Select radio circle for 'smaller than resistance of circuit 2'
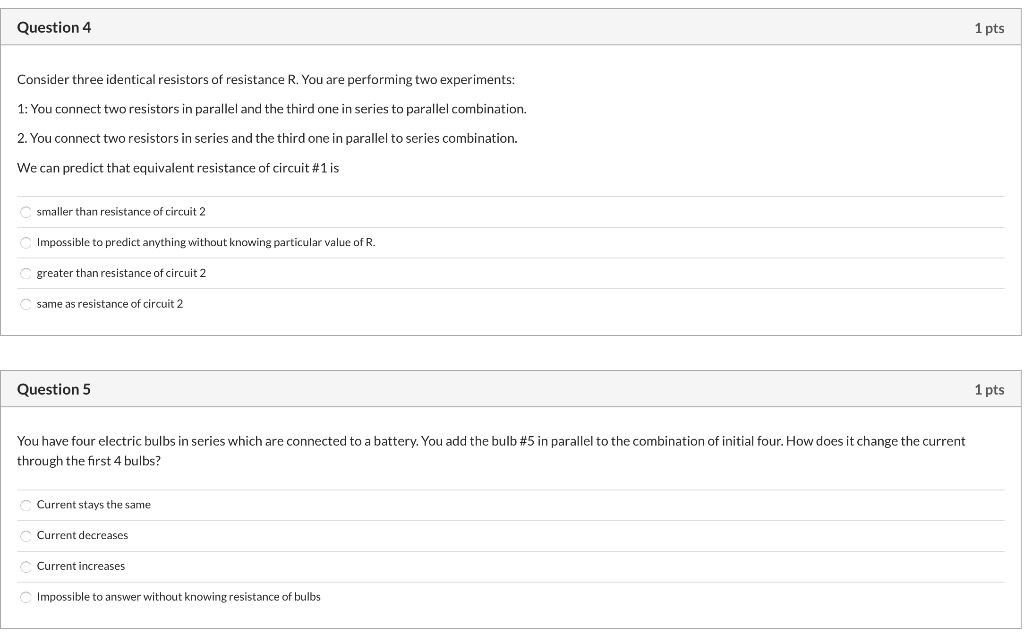 point(25,212)
